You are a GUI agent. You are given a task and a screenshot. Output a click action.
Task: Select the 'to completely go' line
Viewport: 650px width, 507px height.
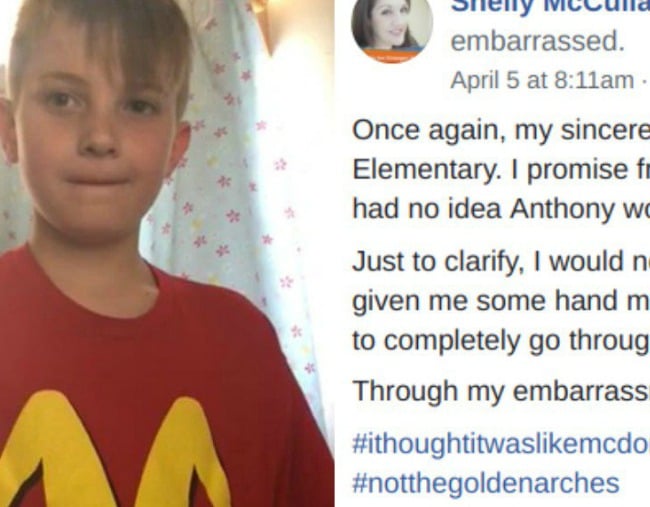(x=501, y=341)
